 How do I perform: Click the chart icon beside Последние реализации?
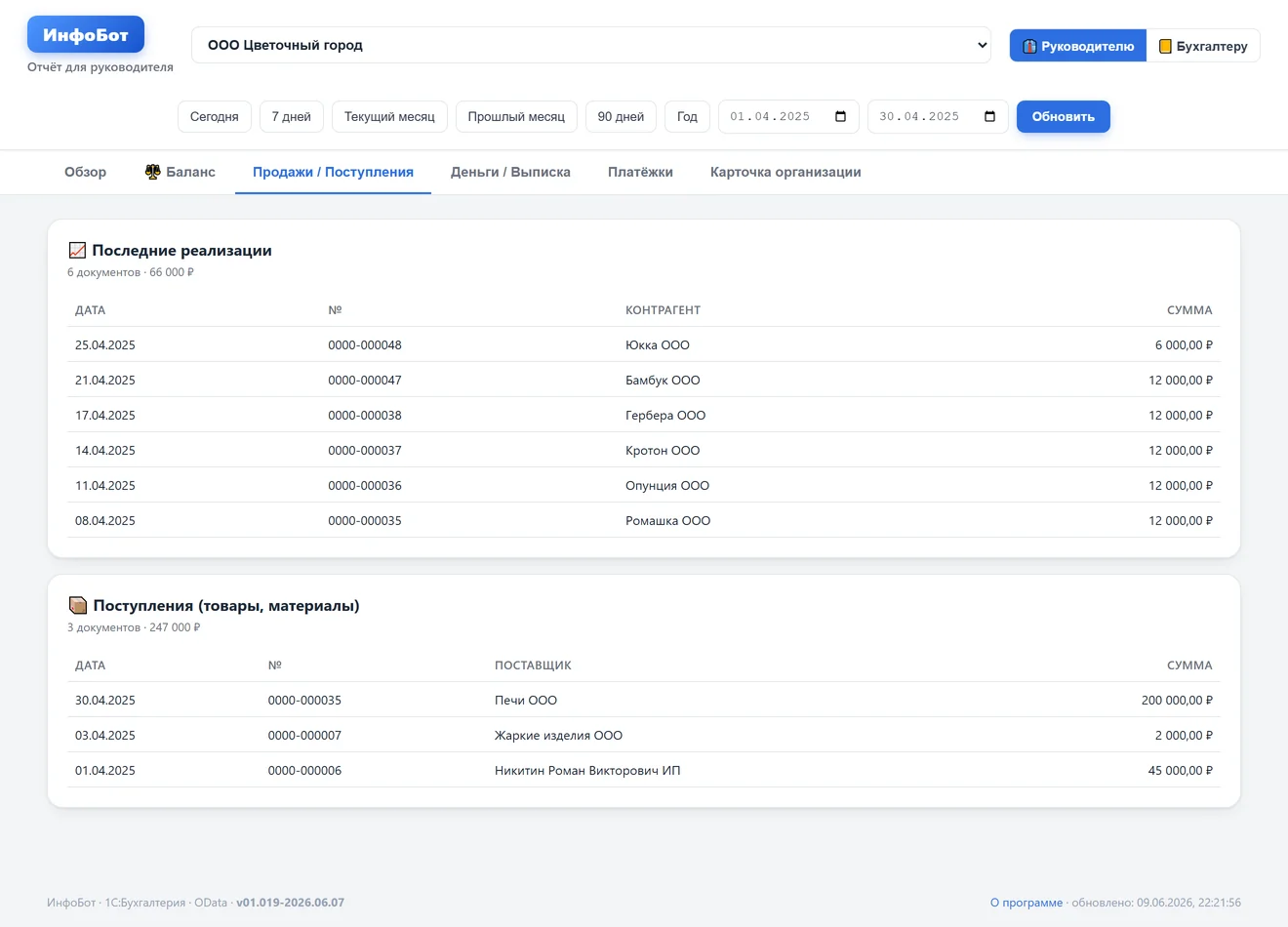77,251
